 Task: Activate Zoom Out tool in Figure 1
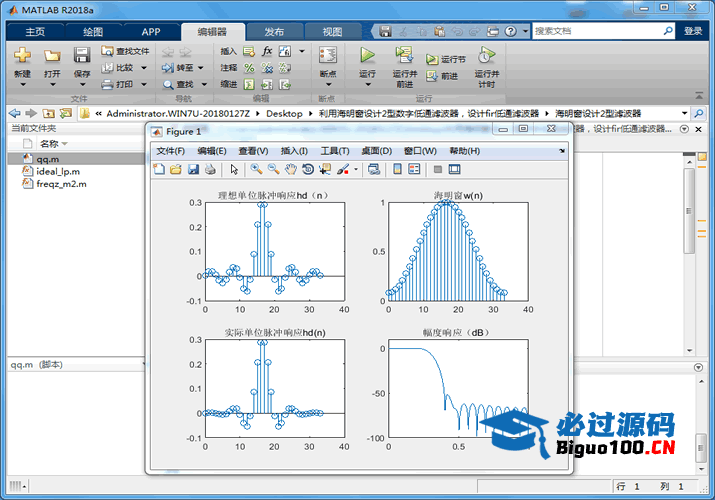[x=274, y=169]
